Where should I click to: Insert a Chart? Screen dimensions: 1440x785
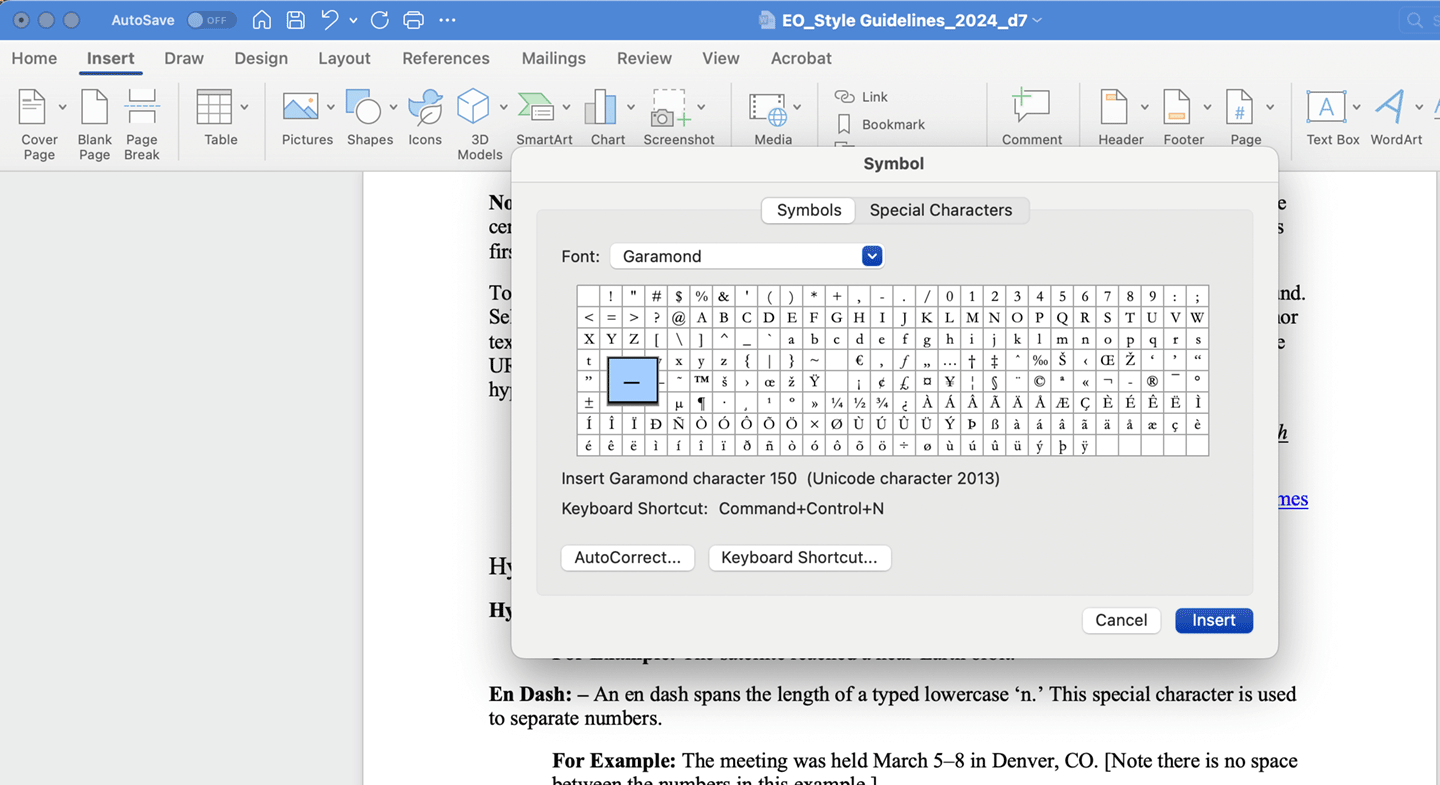(607, 117)
